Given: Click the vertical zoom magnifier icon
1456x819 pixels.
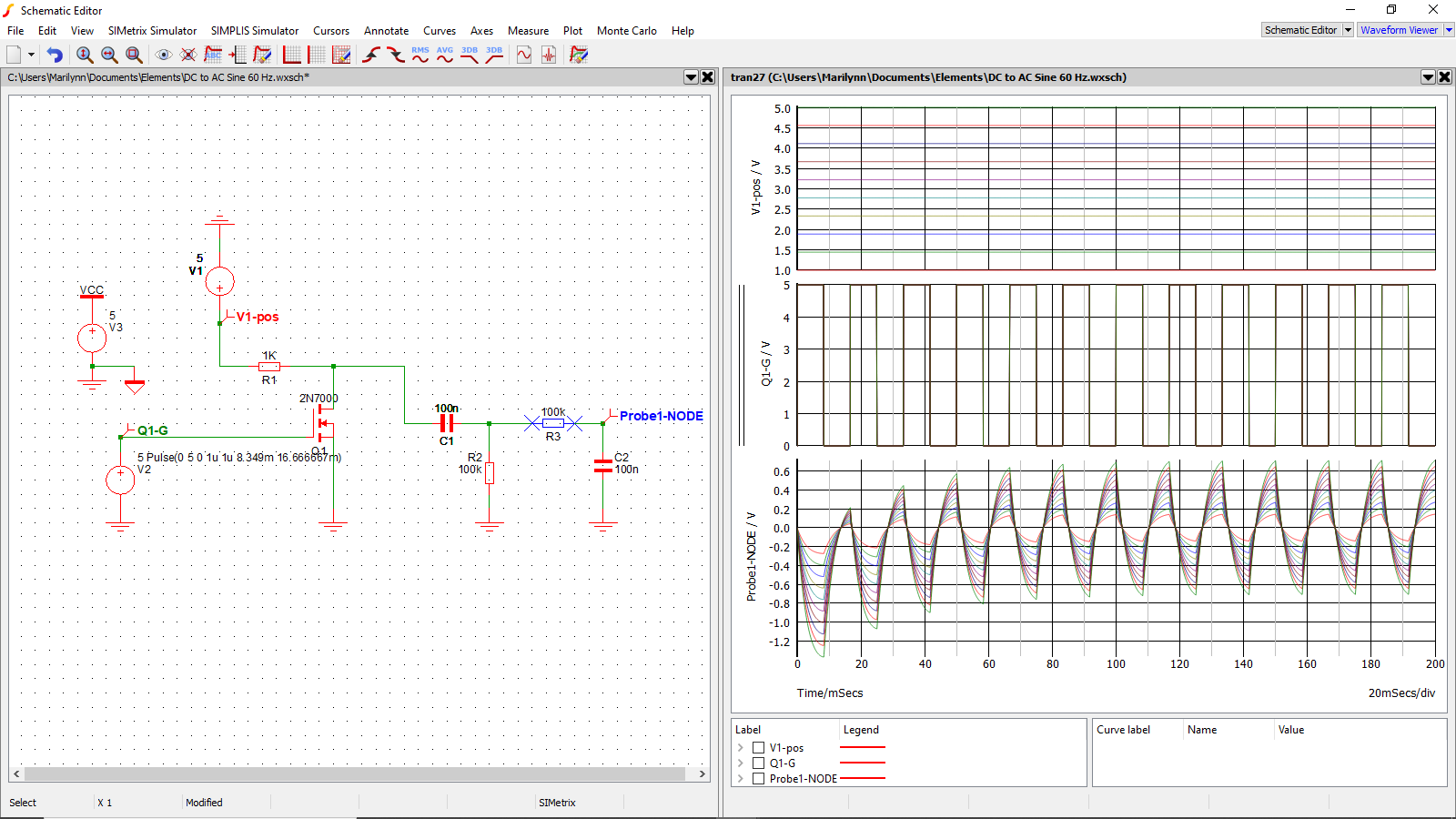Looking at the screenshot, I should [85, 55].
